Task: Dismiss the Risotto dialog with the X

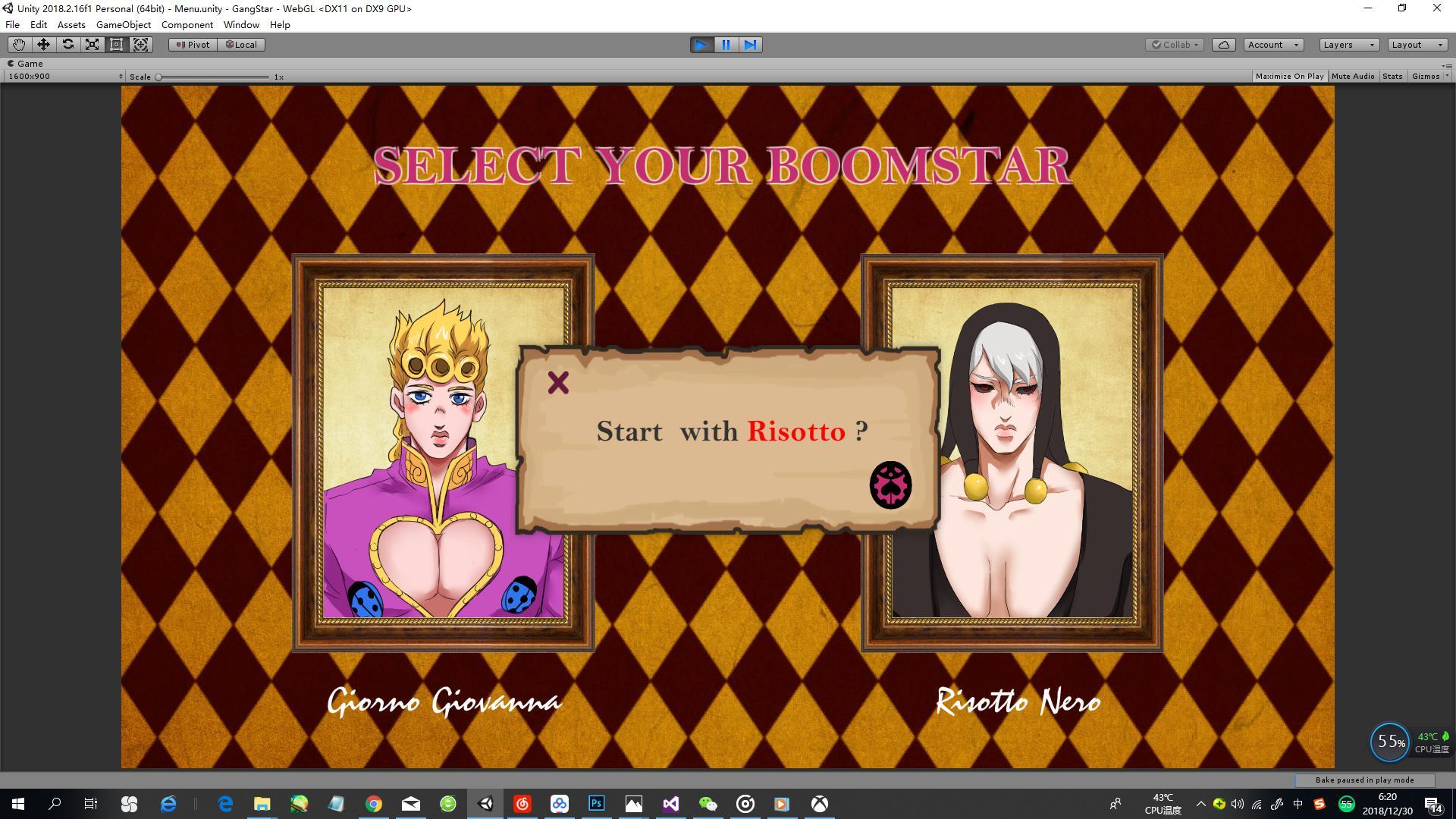Action: point(559,383)
